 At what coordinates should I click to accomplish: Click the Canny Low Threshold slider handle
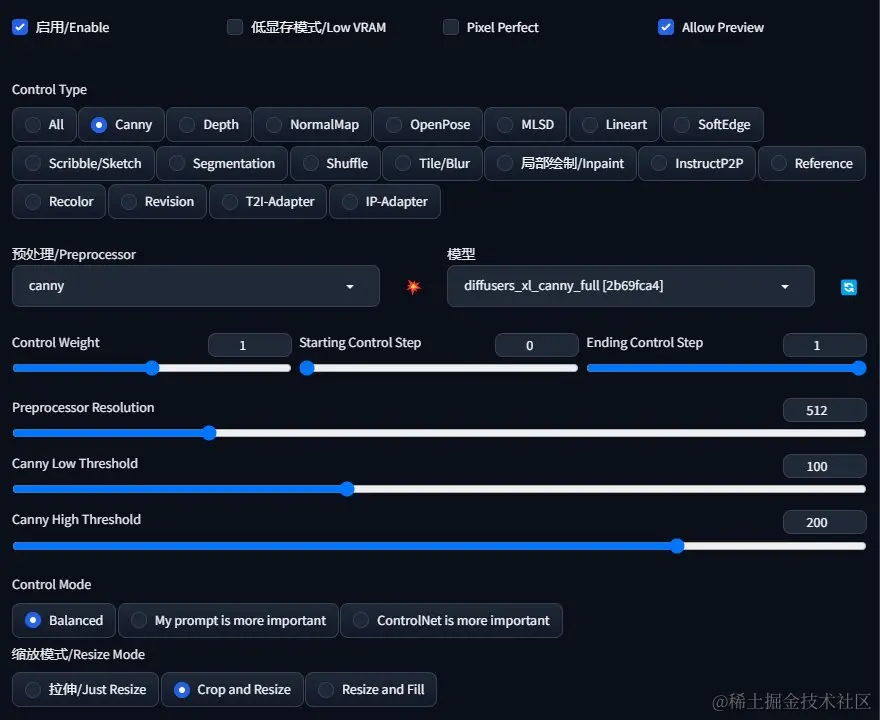[x=347, y=489]
